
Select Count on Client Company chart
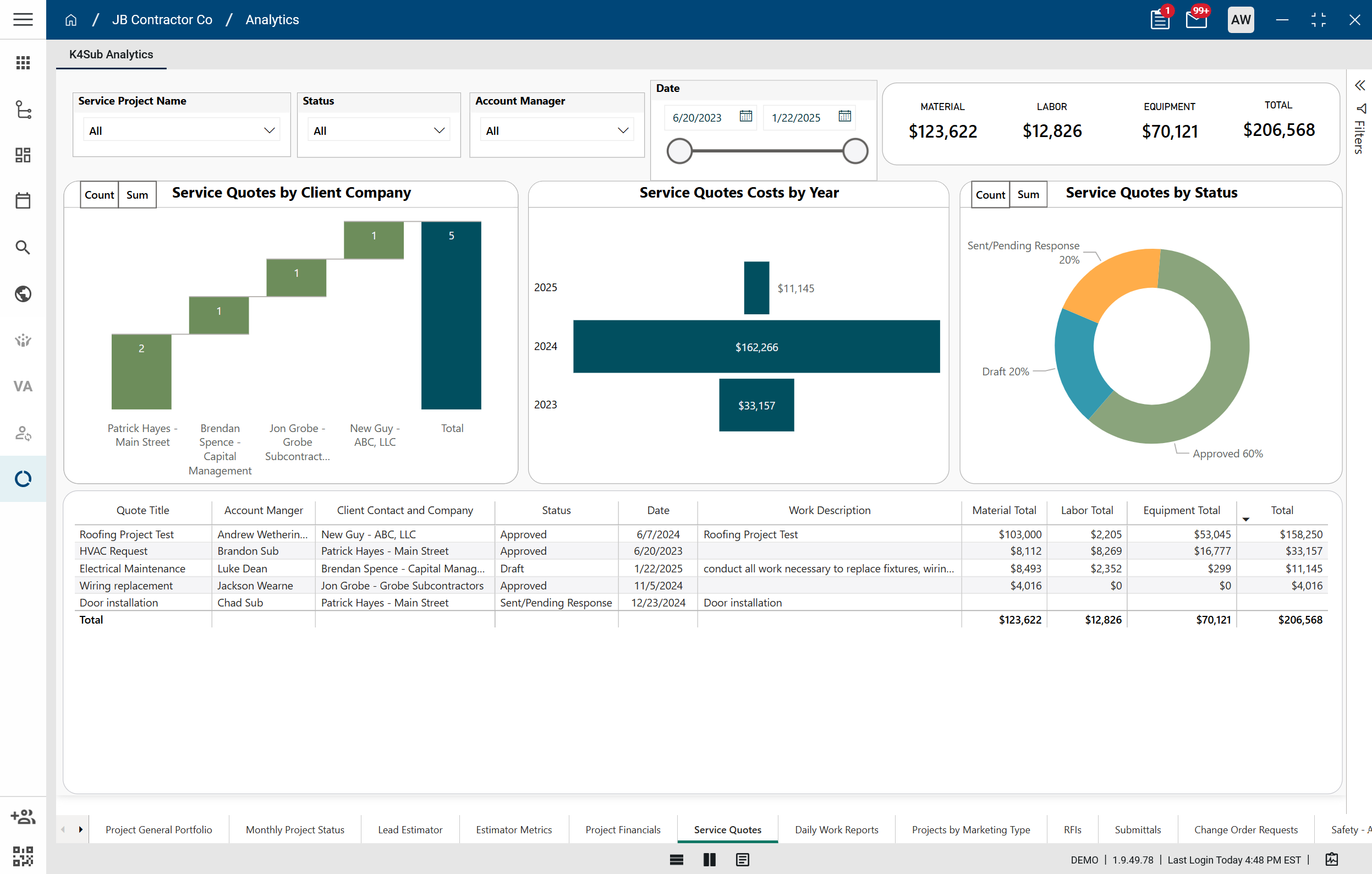coord(99,195)
